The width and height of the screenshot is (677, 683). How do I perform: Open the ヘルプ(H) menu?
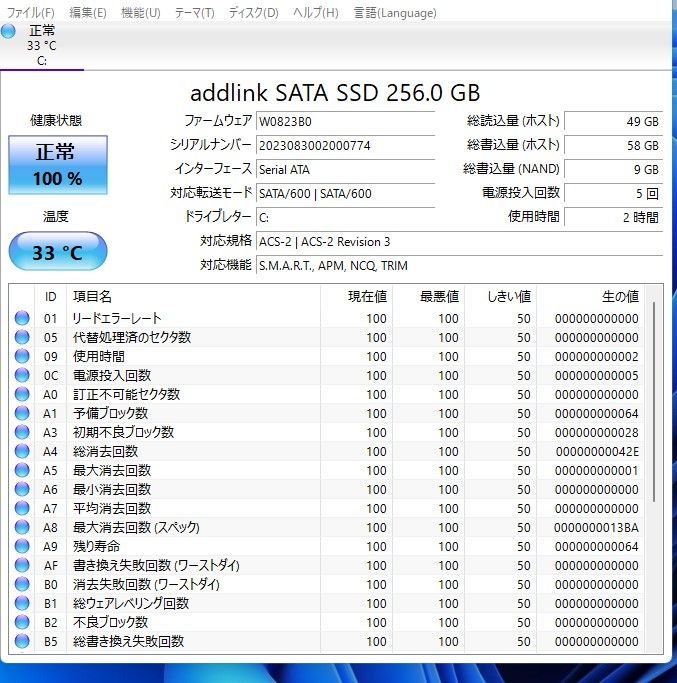tap(315, 13)
